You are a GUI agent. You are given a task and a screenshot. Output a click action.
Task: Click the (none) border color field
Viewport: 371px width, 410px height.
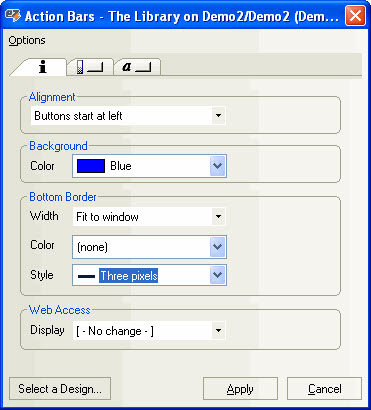[x=149, y=247]
